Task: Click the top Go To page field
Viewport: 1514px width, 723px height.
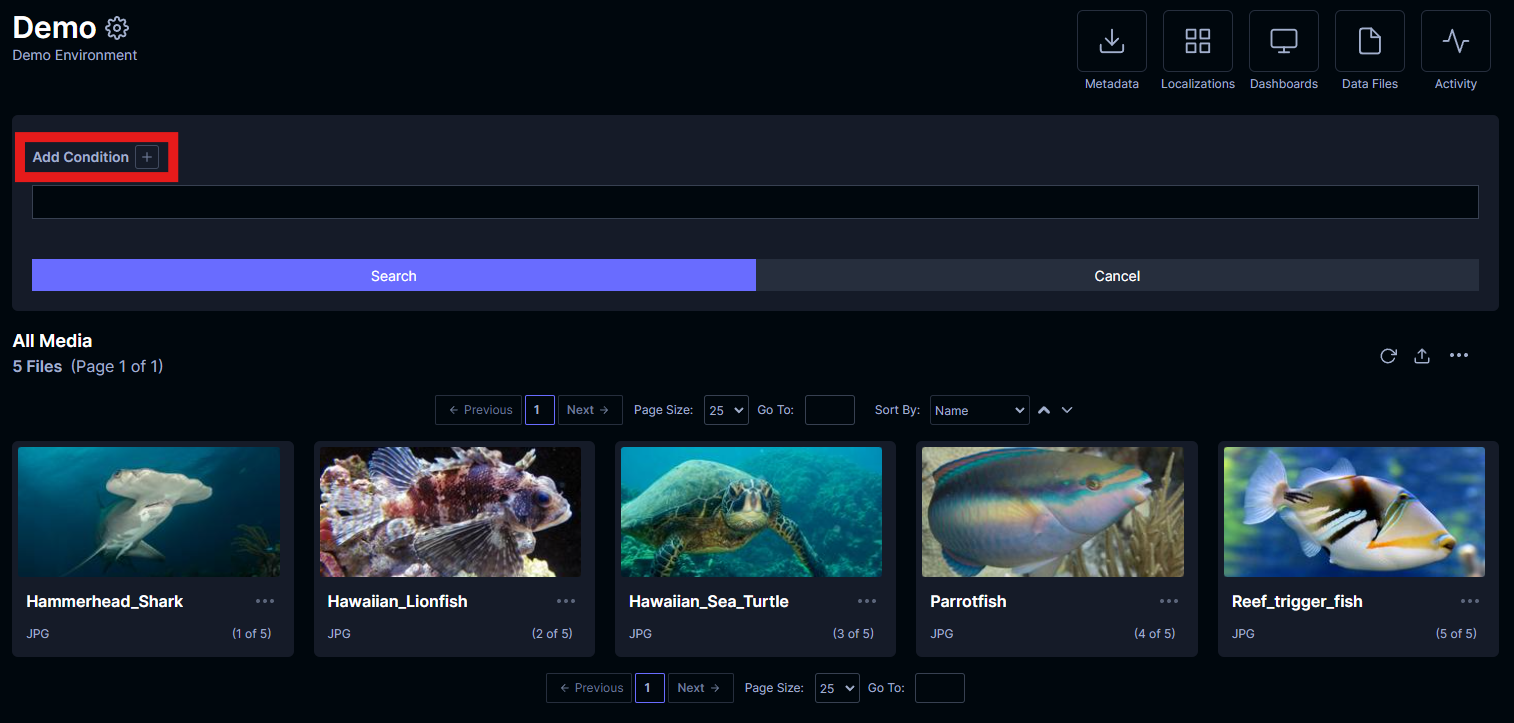Action: [830, 410]
